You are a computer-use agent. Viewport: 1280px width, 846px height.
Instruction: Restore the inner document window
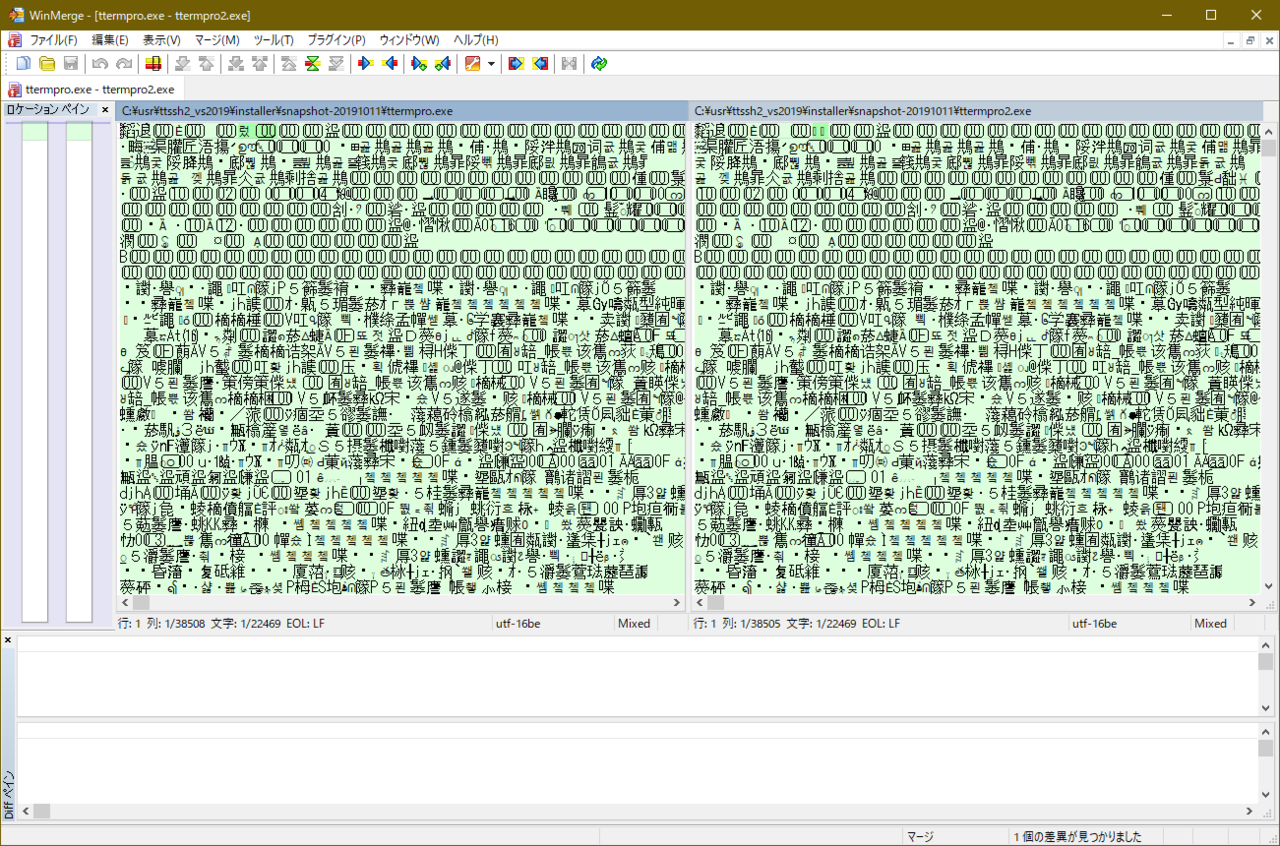pyautogui.click(x=1249, y=40)
